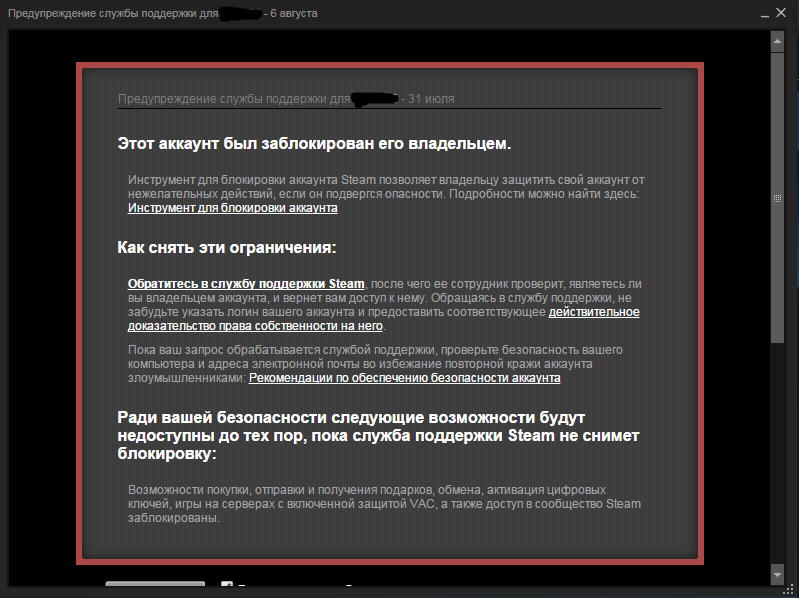Open the "действительное доказательство права собственности" link

point(594,312)
